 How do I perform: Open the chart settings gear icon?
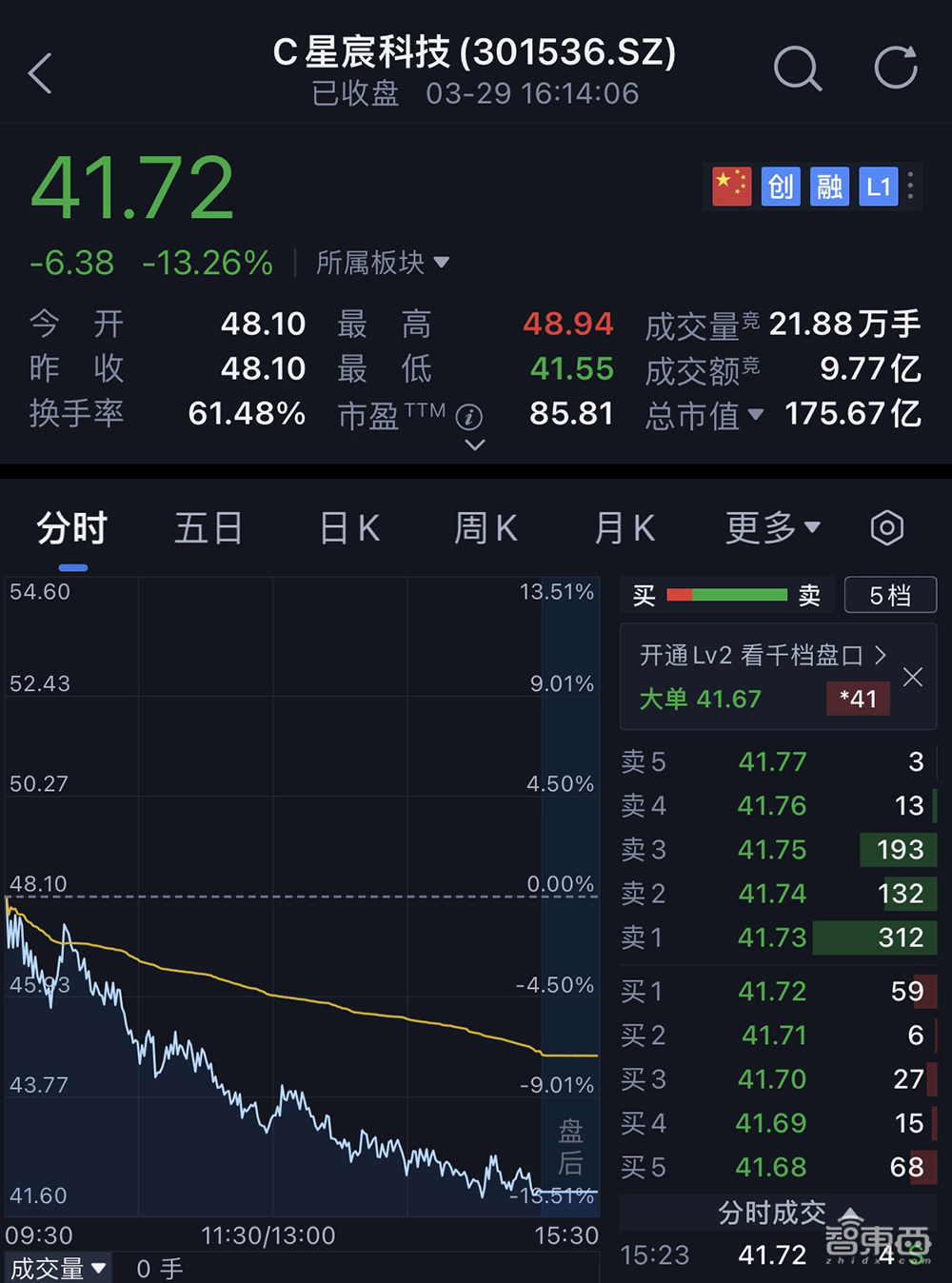(886, 527)
